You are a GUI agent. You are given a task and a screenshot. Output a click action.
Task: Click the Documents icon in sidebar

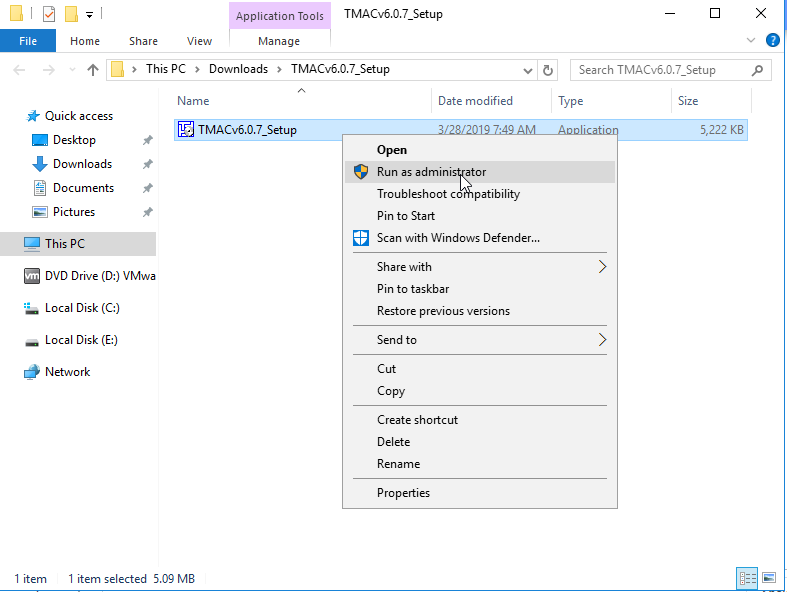click(x=40, y=188)
